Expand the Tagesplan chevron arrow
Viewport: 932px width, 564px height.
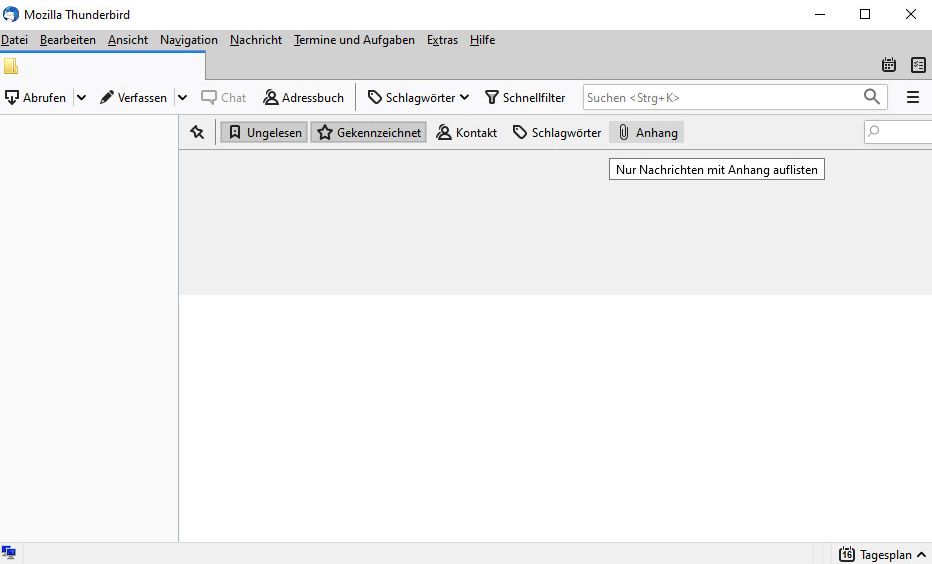coord(921,554)
